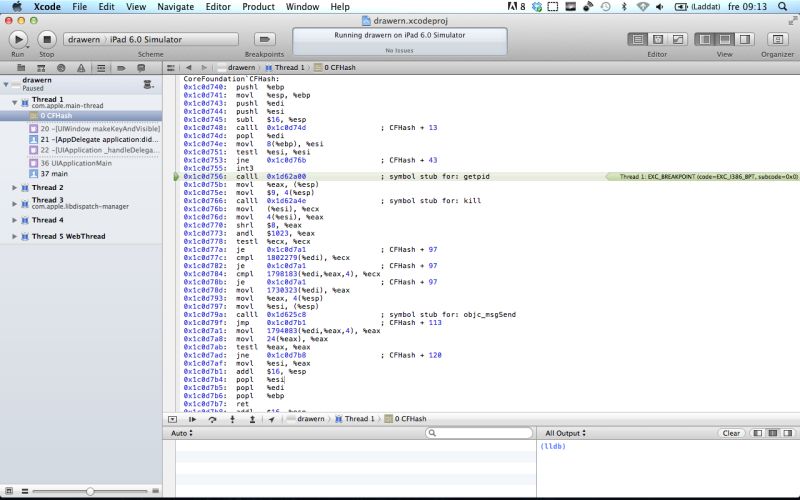Select frame 36 UIApplicationMain
The image size is (800, 500).
click(x=70, y=163)
